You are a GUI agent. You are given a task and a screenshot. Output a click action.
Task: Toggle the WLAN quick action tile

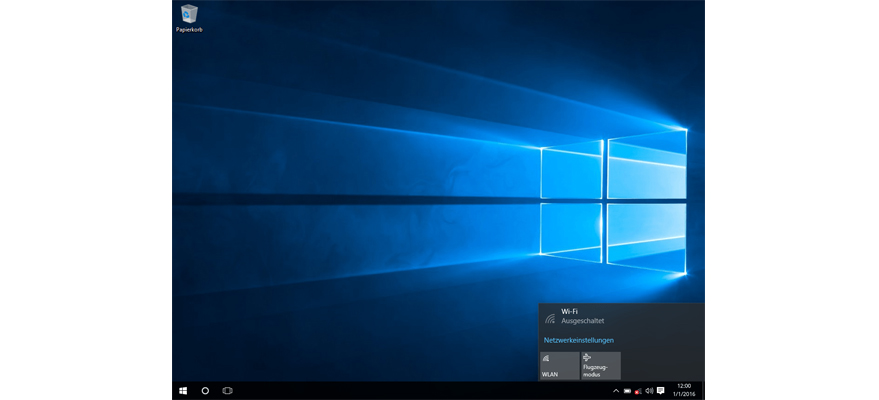559,365
